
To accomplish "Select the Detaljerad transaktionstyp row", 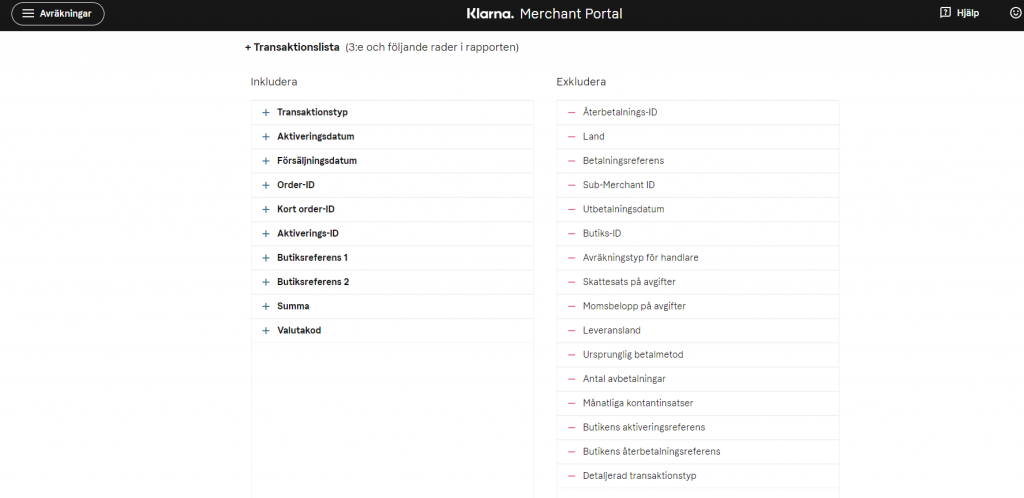I will click(697, 476).
